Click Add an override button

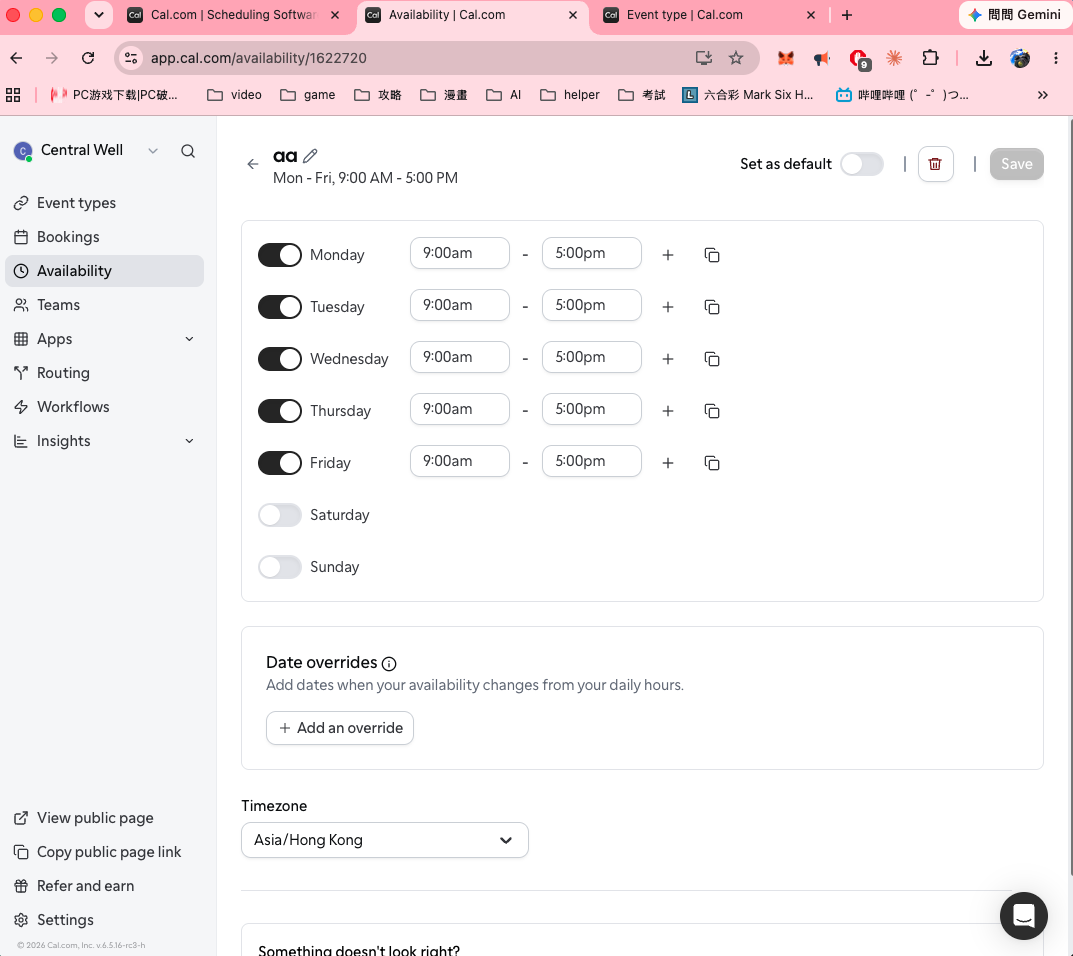pos(340,728)
